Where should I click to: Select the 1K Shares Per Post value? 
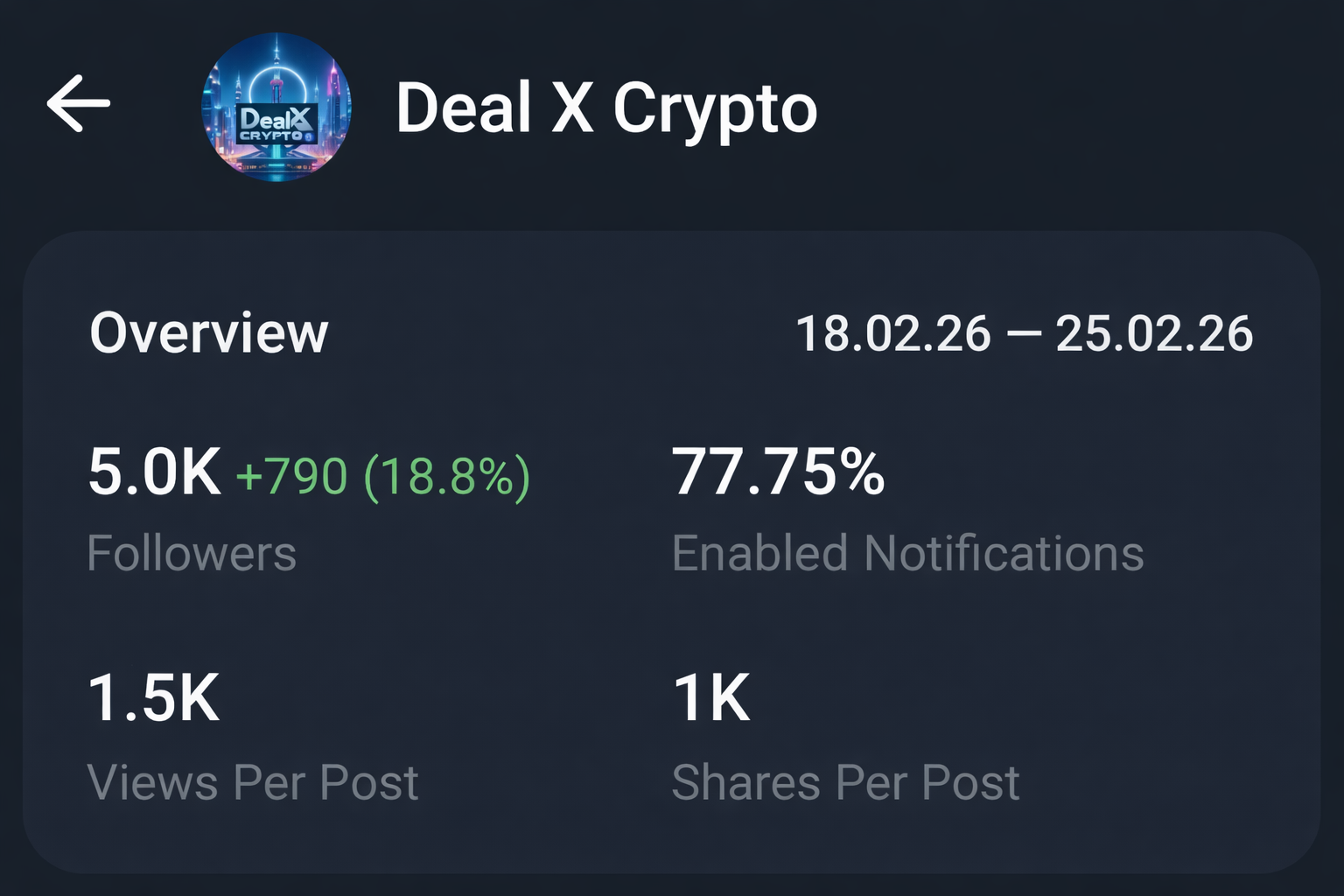[710, 698]
